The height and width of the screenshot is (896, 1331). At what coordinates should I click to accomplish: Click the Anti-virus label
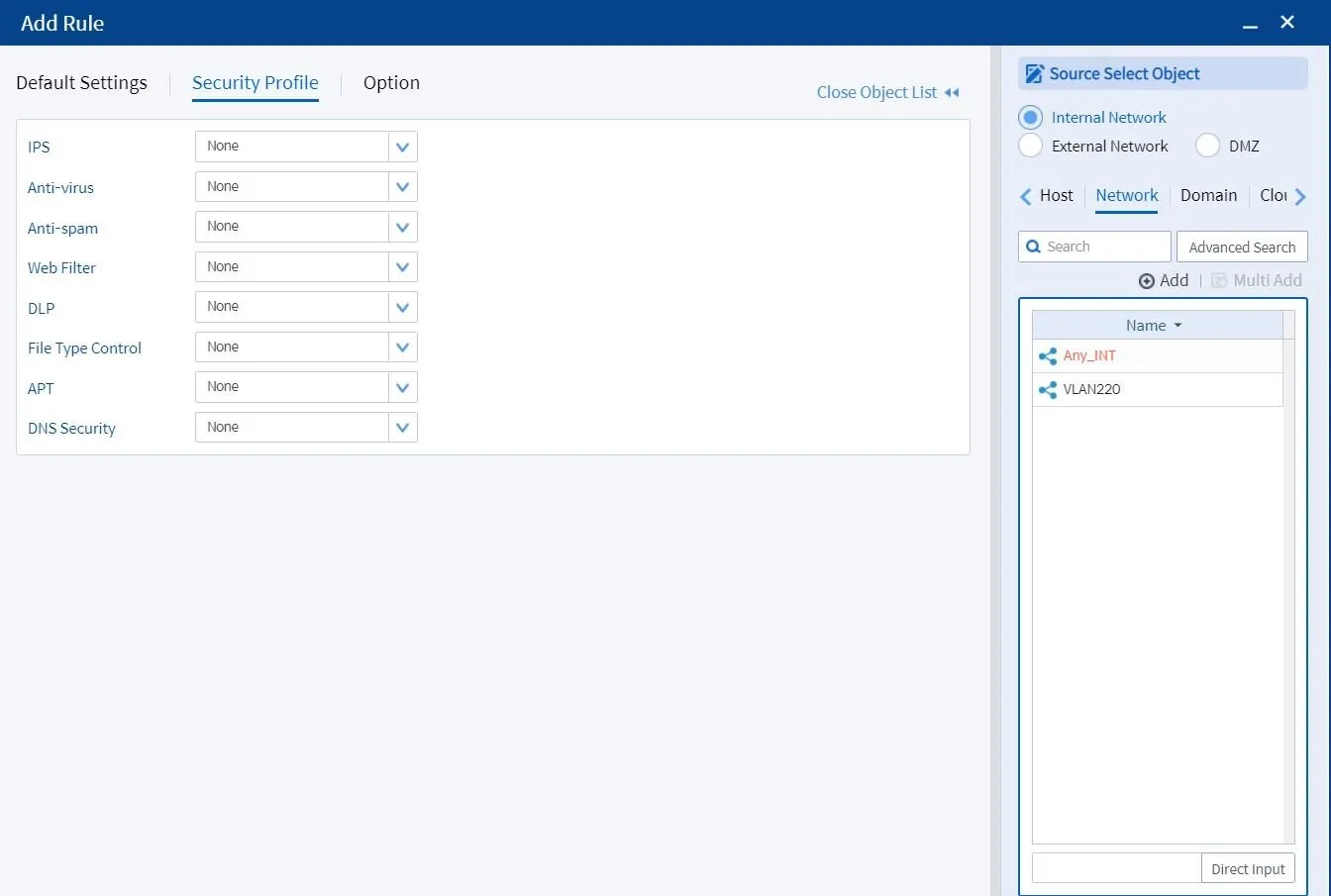tap(60, 188)
